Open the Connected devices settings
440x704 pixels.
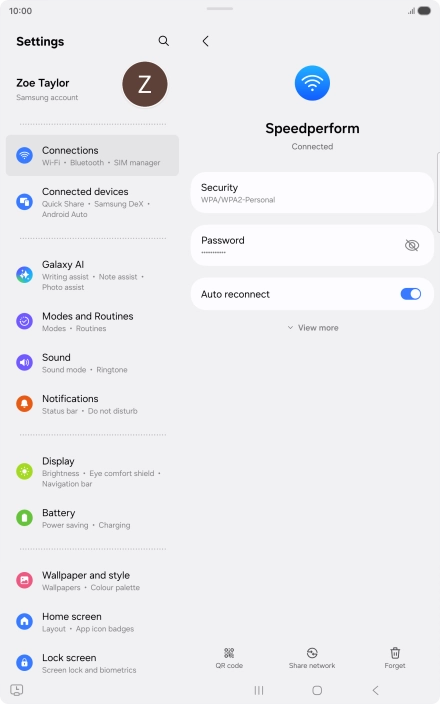tap(92, 202)
